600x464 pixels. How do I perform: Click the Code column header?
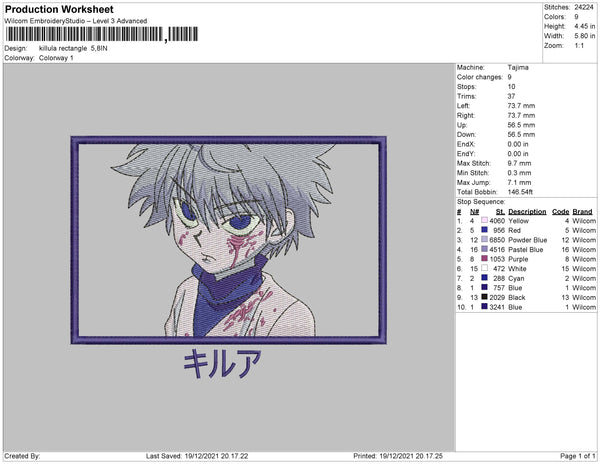[x=561, y=212]
